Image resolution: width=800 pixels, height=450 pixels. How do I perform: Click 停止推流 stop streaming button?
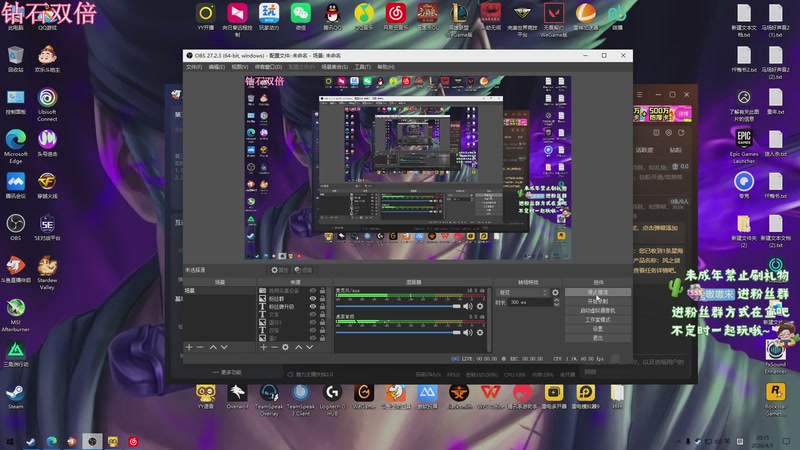click(597, 292)
